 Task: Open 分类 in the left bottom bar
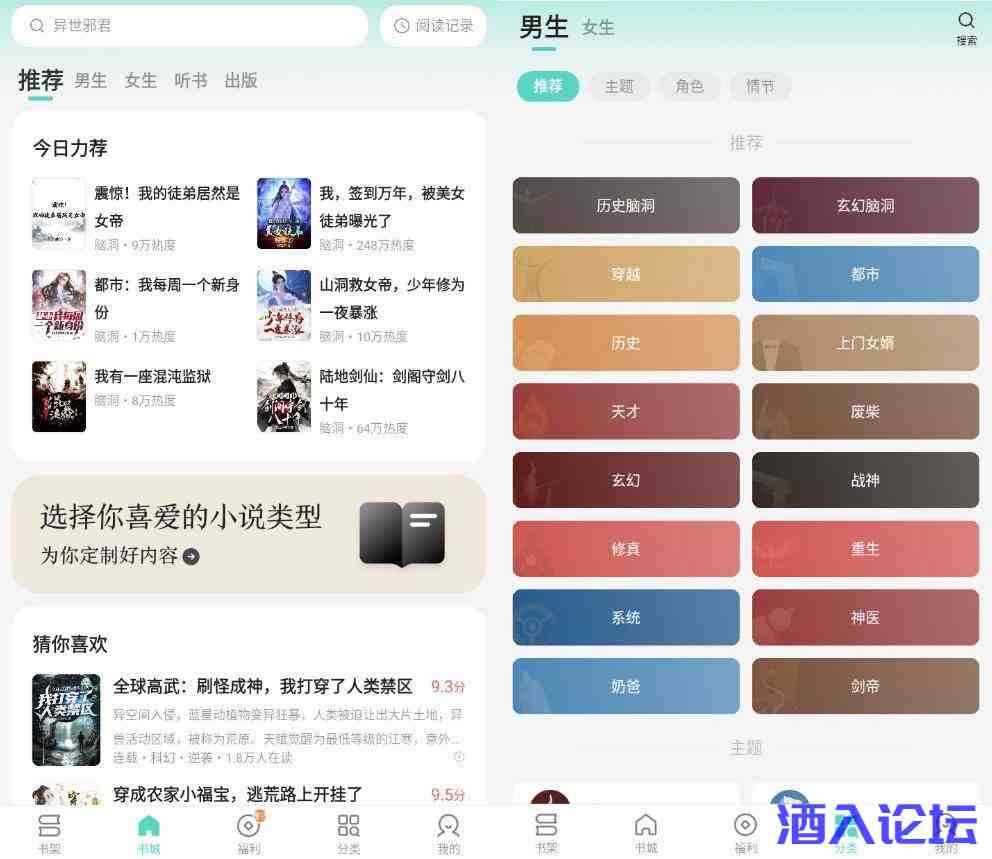click(x=348, y=832)
